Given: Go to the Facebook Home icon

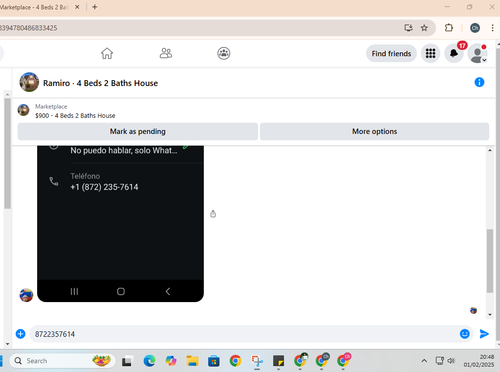Looking at the screenshot, I should (107, 53).
